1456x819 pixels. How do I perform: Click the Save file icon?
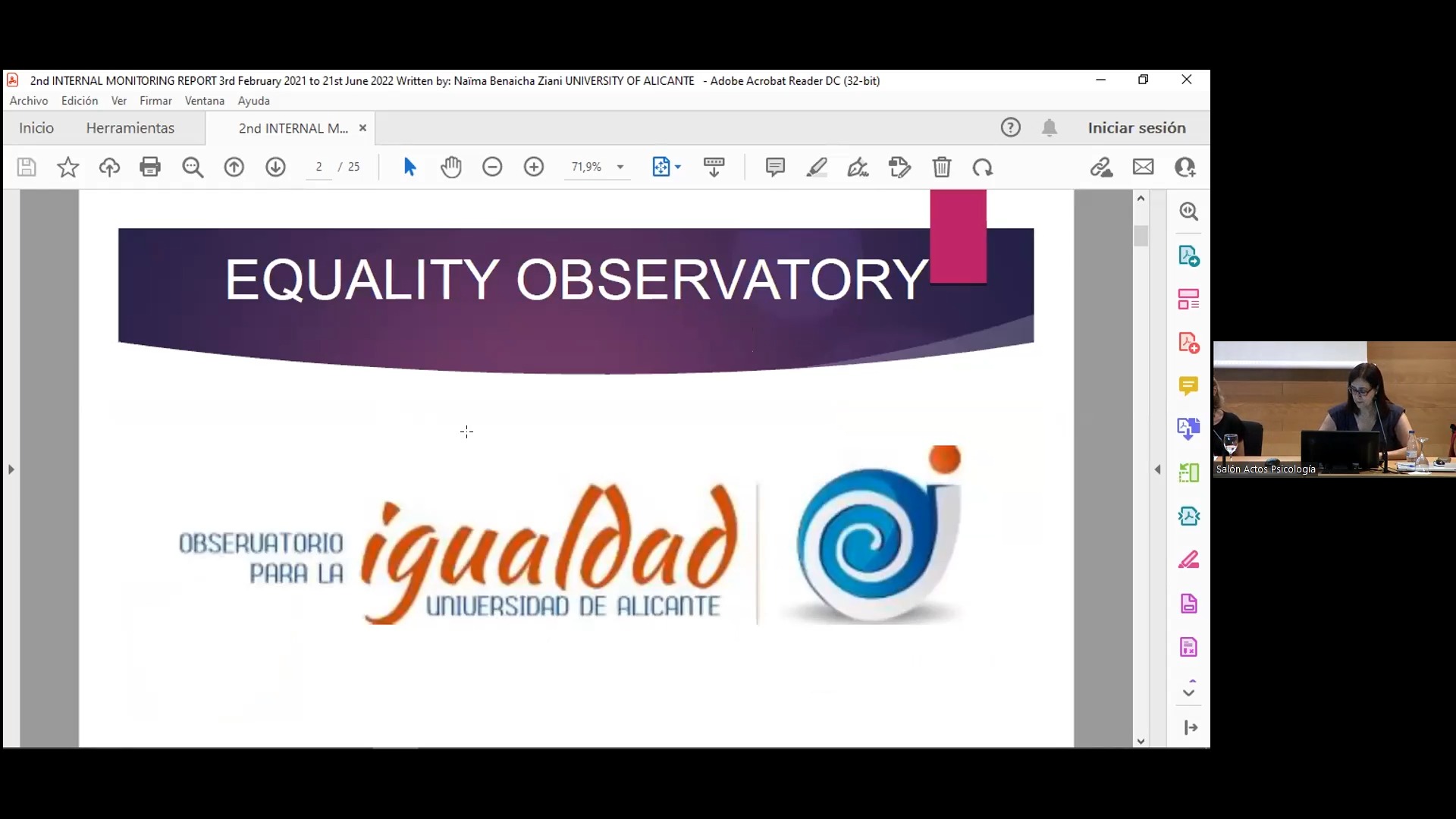[x=27, y=167]
